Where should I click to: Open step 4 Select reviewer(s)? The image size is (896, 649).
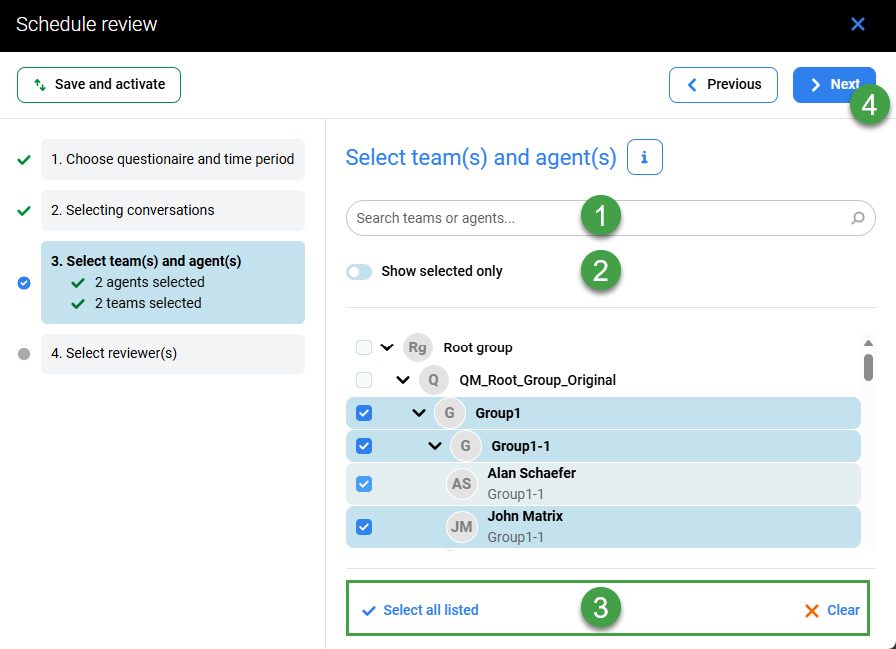coord(172,353)
